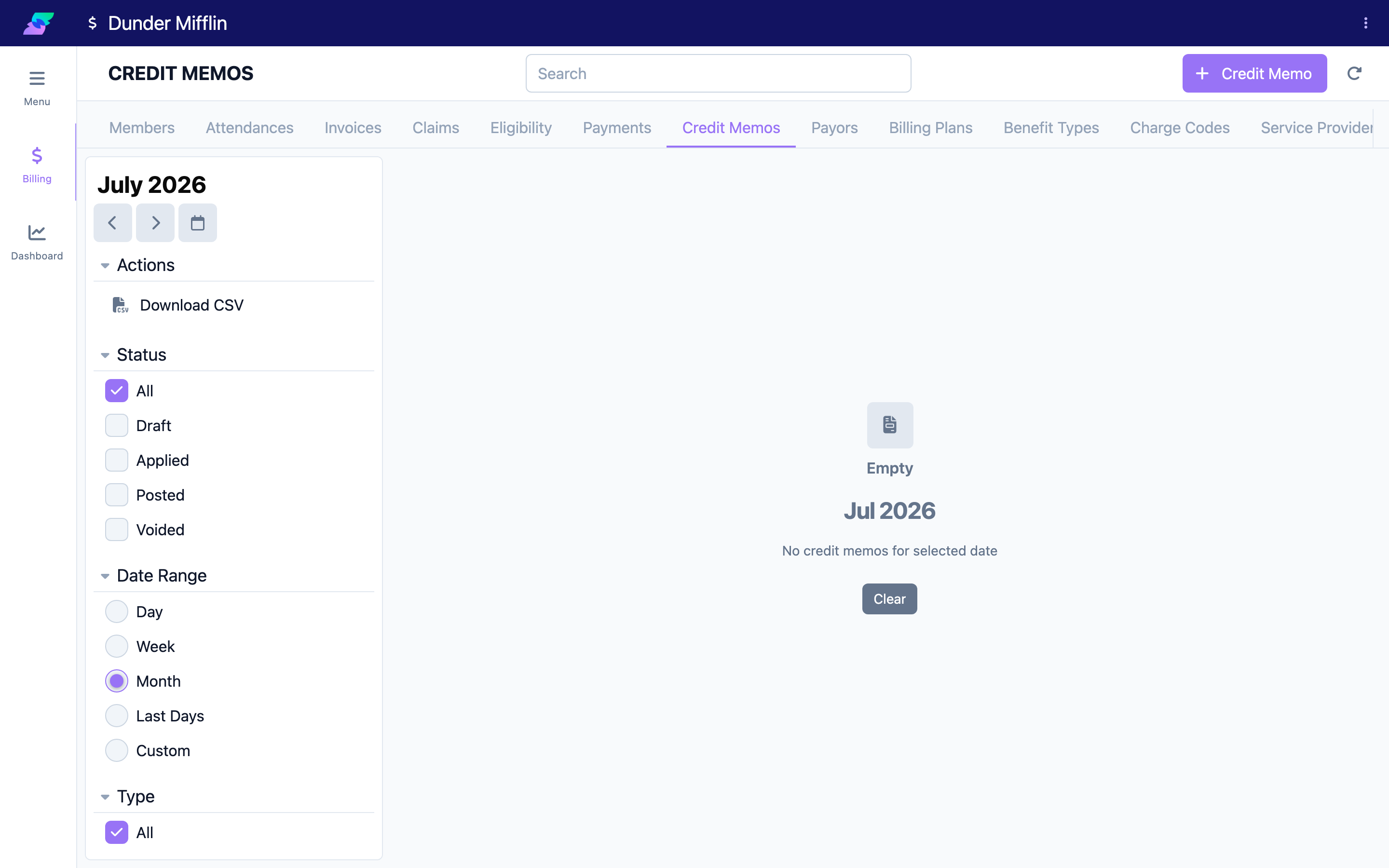Open Billing dollar icon in sidebar
This screenshot has height=868, width=1389.
point(37,156)
